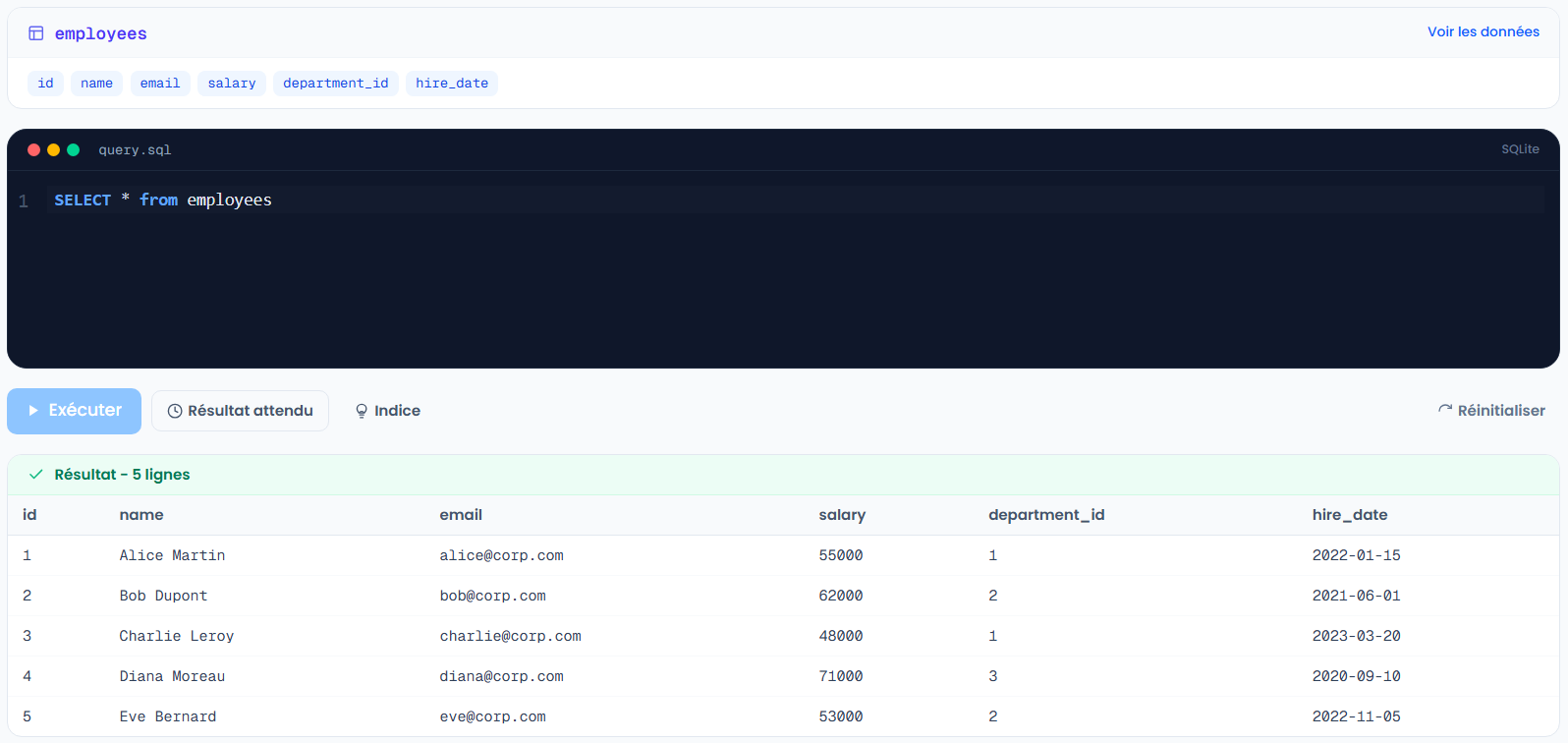Viewport: 1568px width, 743px height.
Task: Select the department_id column chip
Action: coord(336,84)
